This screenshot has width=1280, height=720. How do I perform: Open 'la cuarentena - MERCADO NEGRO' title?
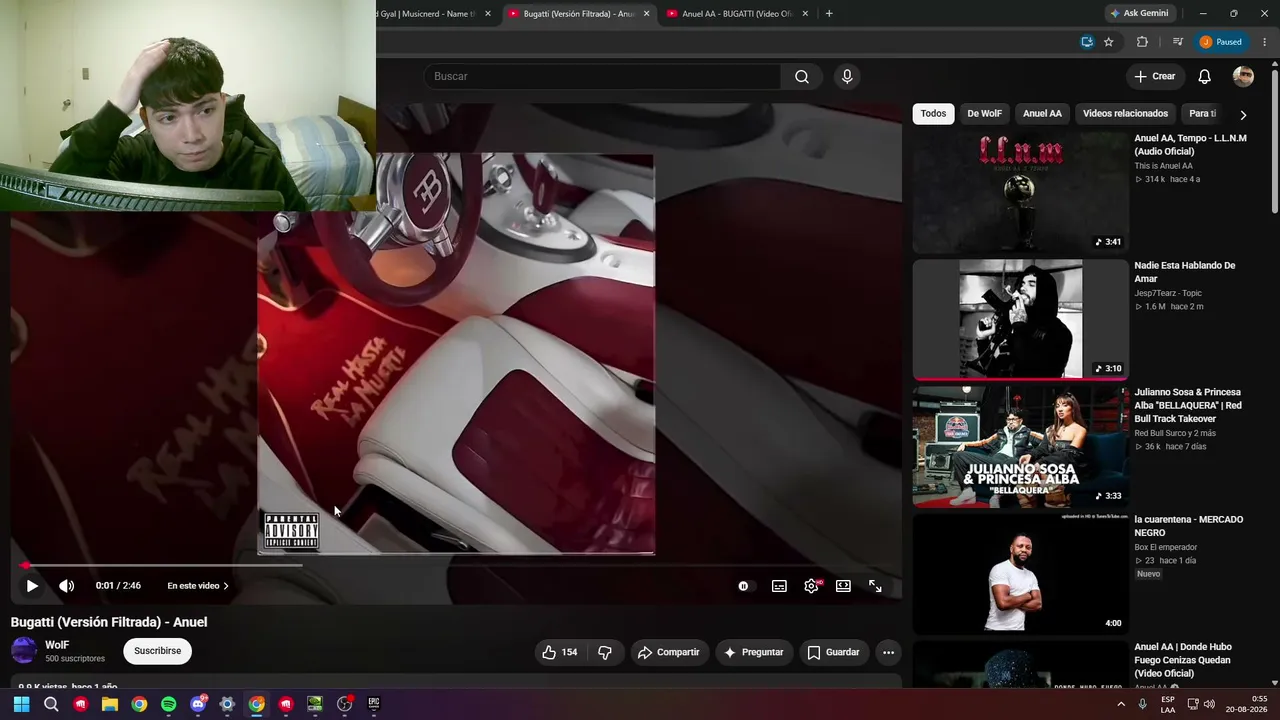(1189, 526)
